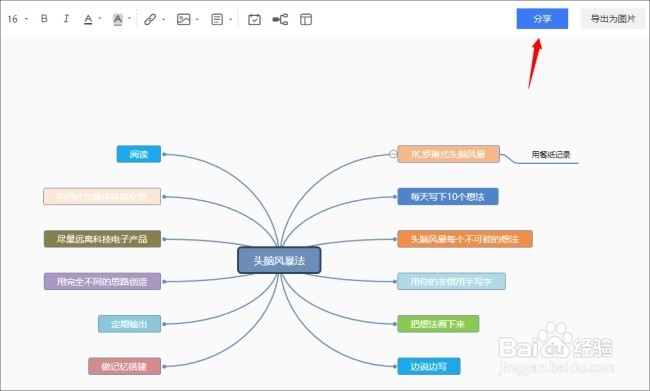Select the 用你的非惯用手写字 node
This screenshot has width=650, height=391.
tap(451, 282)
